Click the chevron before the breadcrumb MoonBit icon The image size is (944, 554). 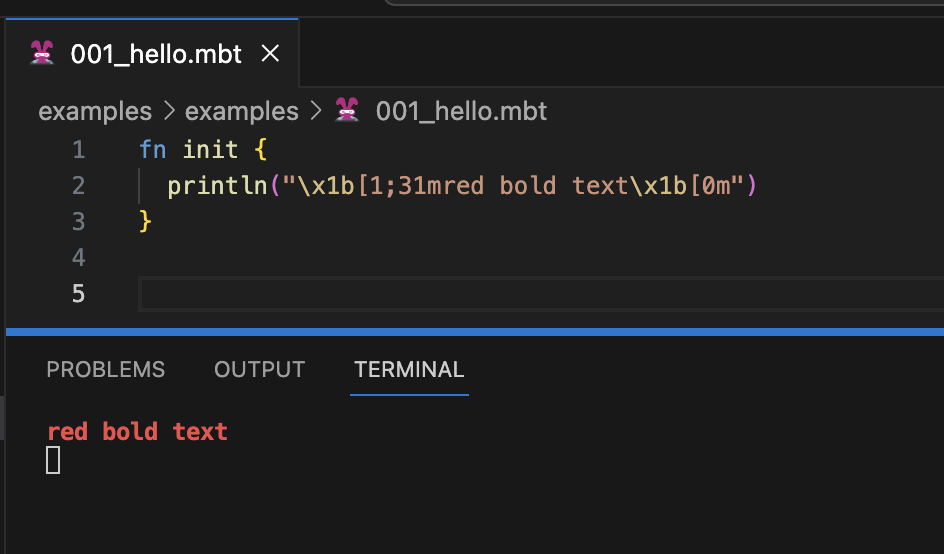[x=316, y=111]
